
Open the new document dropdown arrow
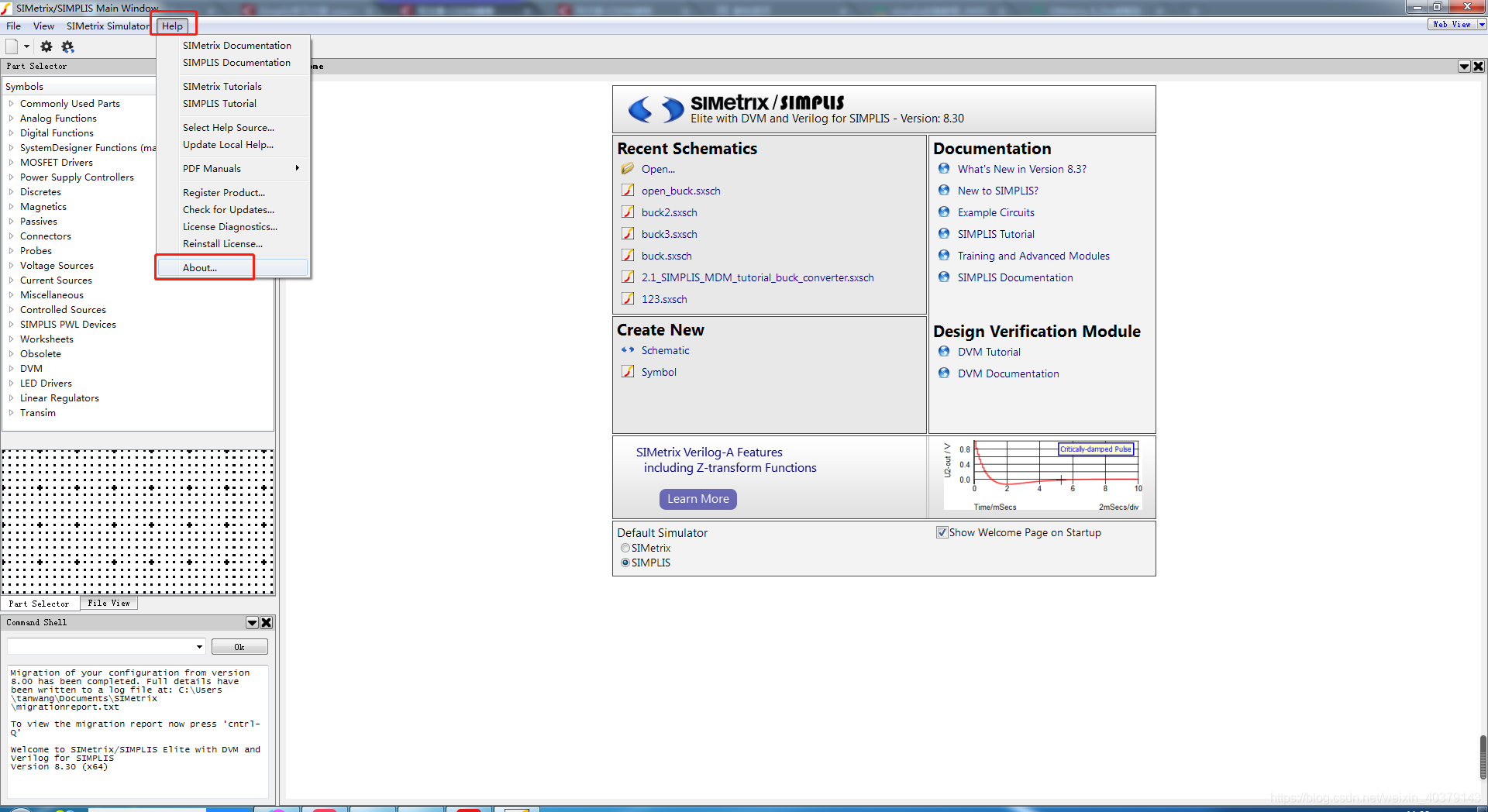26,46
